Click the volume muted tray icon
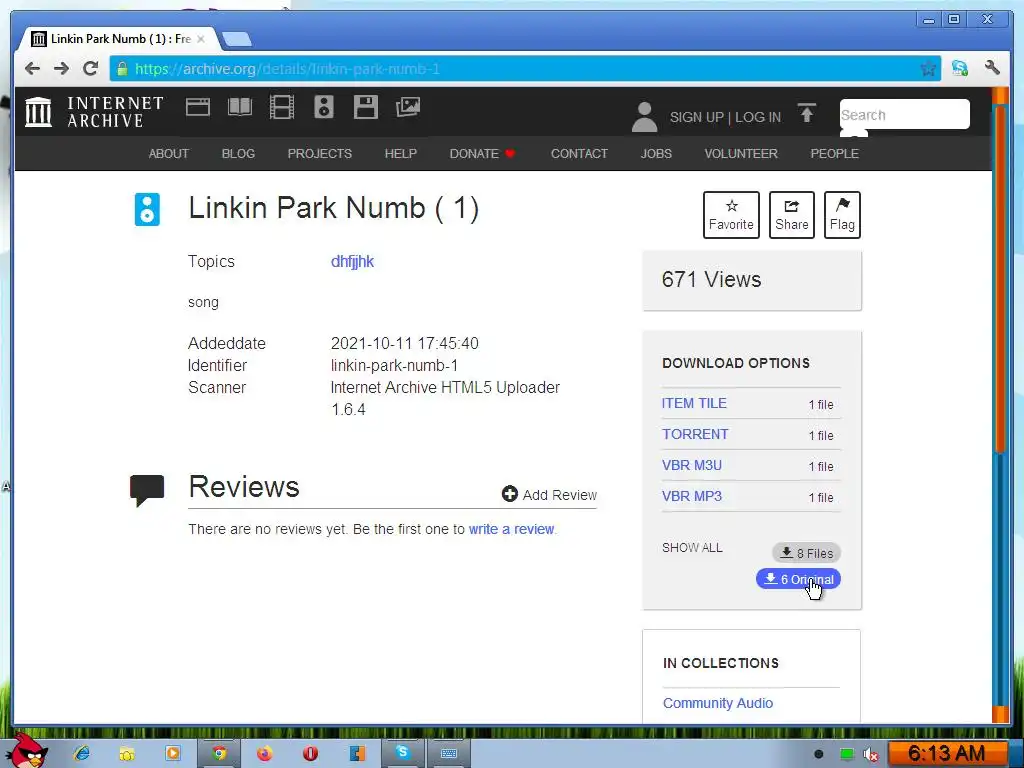This screenshot has width=1024, height=768. click(871, 755)
